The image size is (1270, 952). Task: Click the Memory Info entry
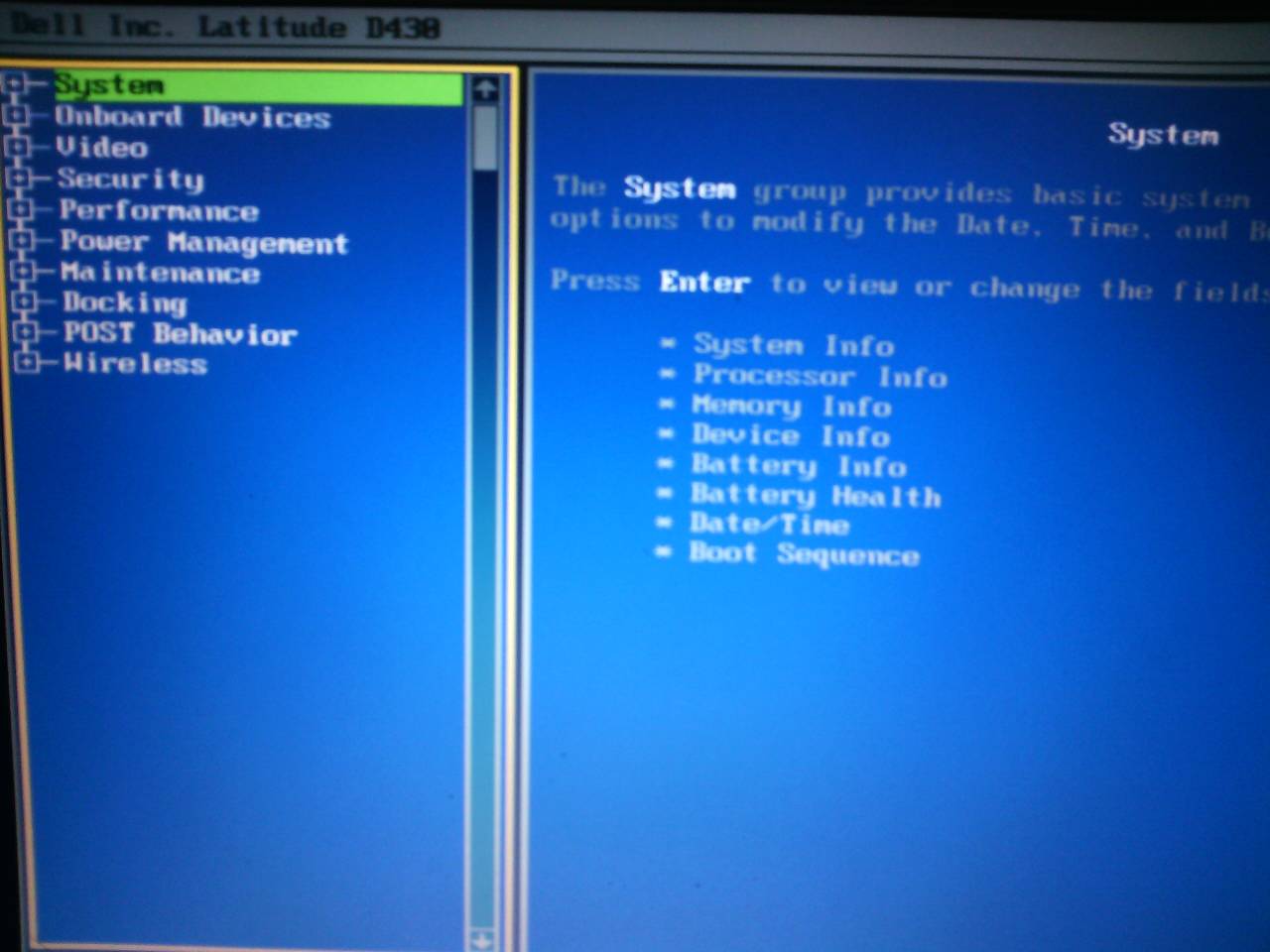792,407
